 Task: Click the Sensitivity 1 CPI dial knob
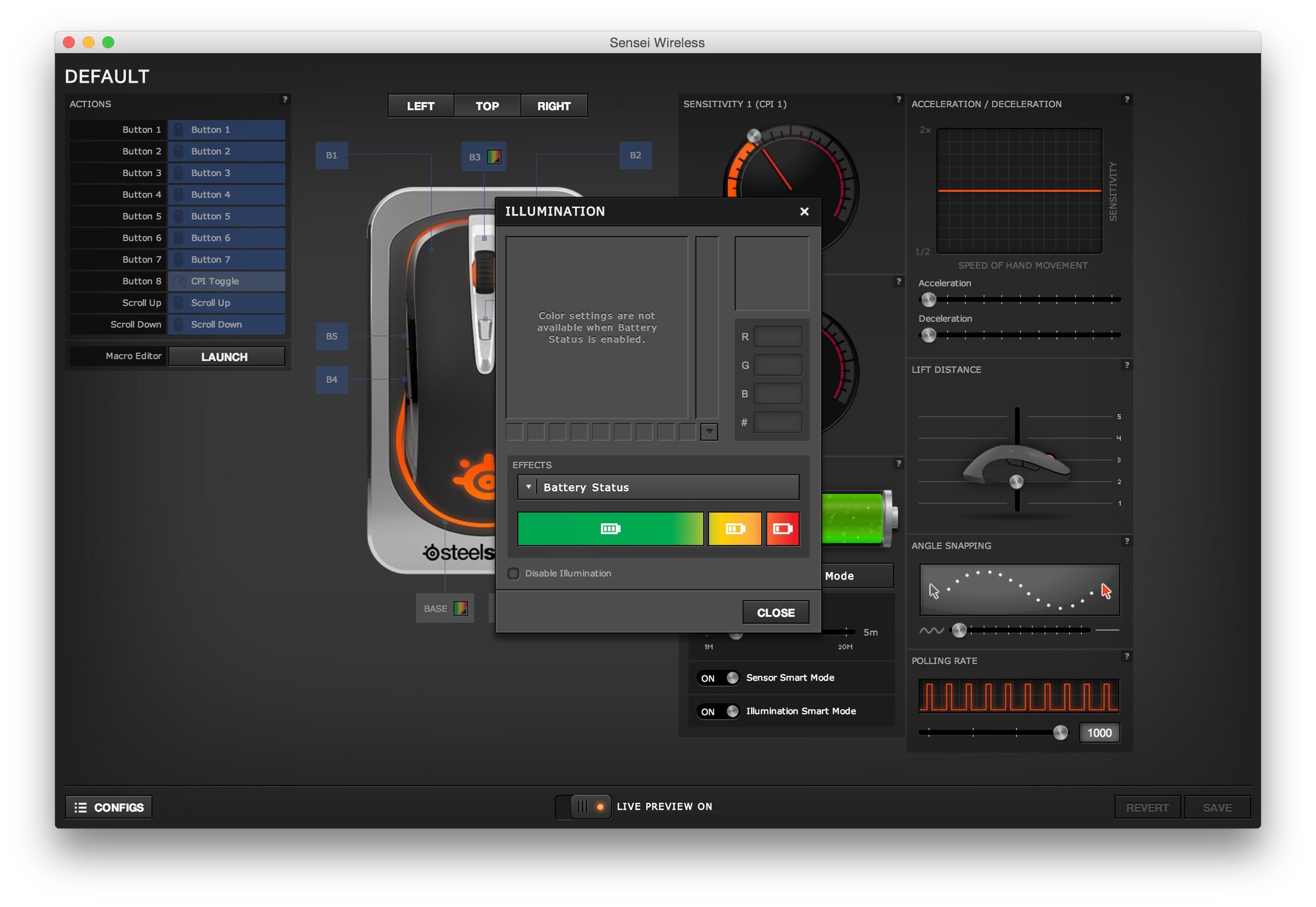coord(753,136)
